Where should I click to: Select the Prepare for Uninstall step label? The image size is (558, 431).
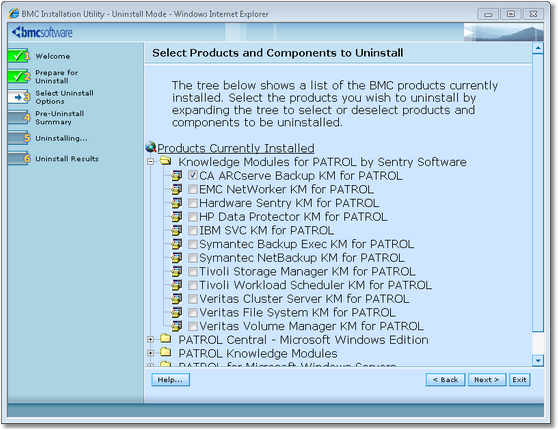click(x=57, y=77)
